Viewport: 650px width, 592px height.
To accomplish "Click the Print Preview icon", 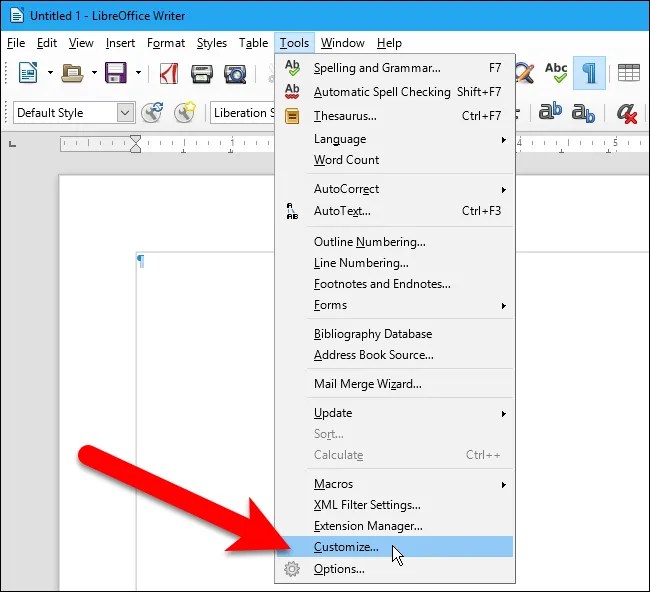I will pos(235,74).
